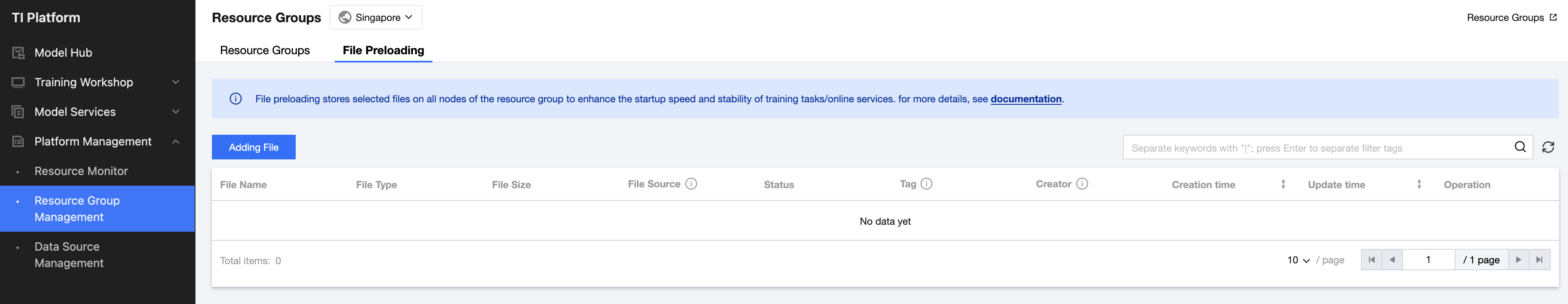Go to the first page

(x=1371, y=260)
